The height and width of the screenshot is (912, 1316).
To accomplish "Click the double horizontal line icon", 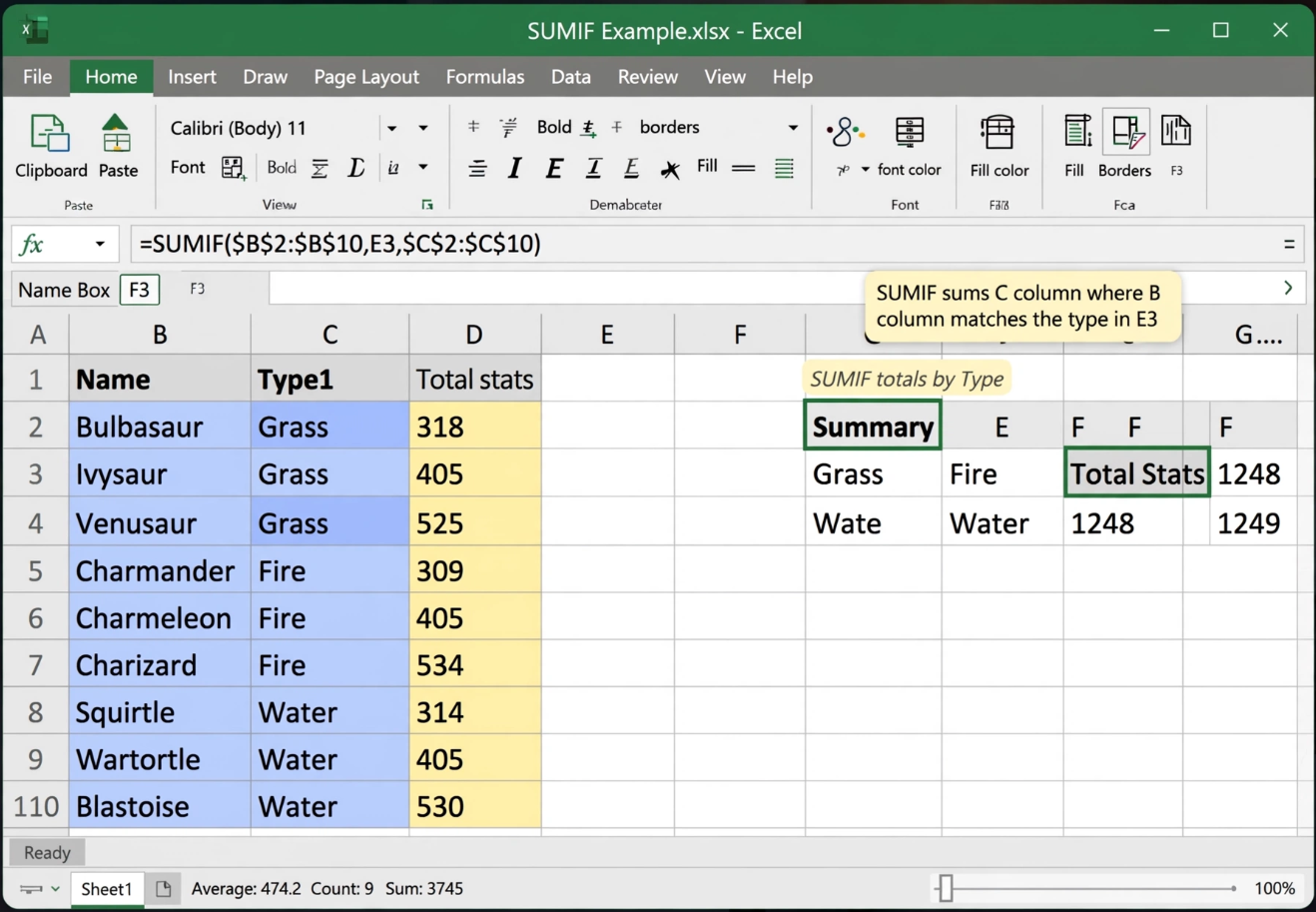I will click(x=744, y=168).
